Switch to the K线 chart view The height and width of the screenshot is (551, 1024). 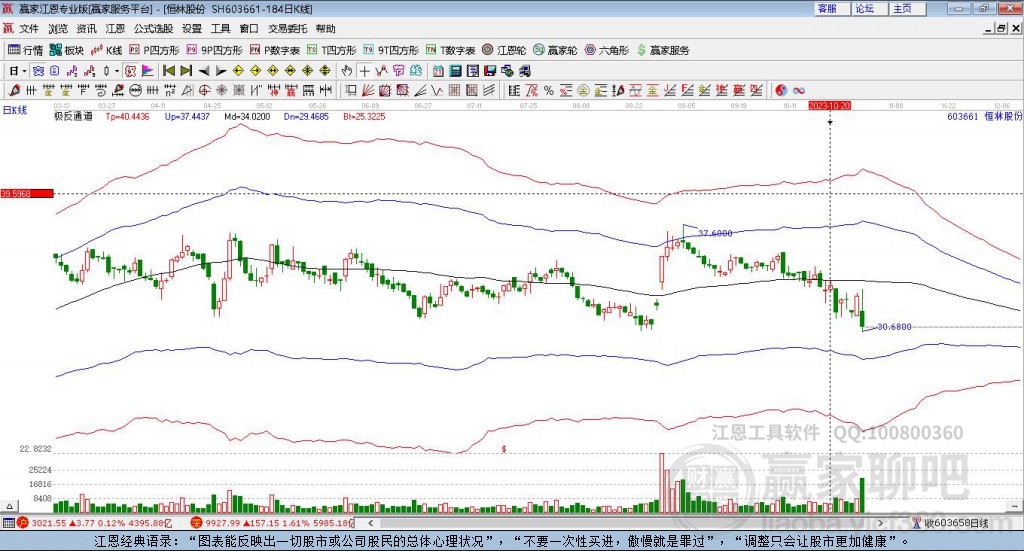click(x=106, y=50)
